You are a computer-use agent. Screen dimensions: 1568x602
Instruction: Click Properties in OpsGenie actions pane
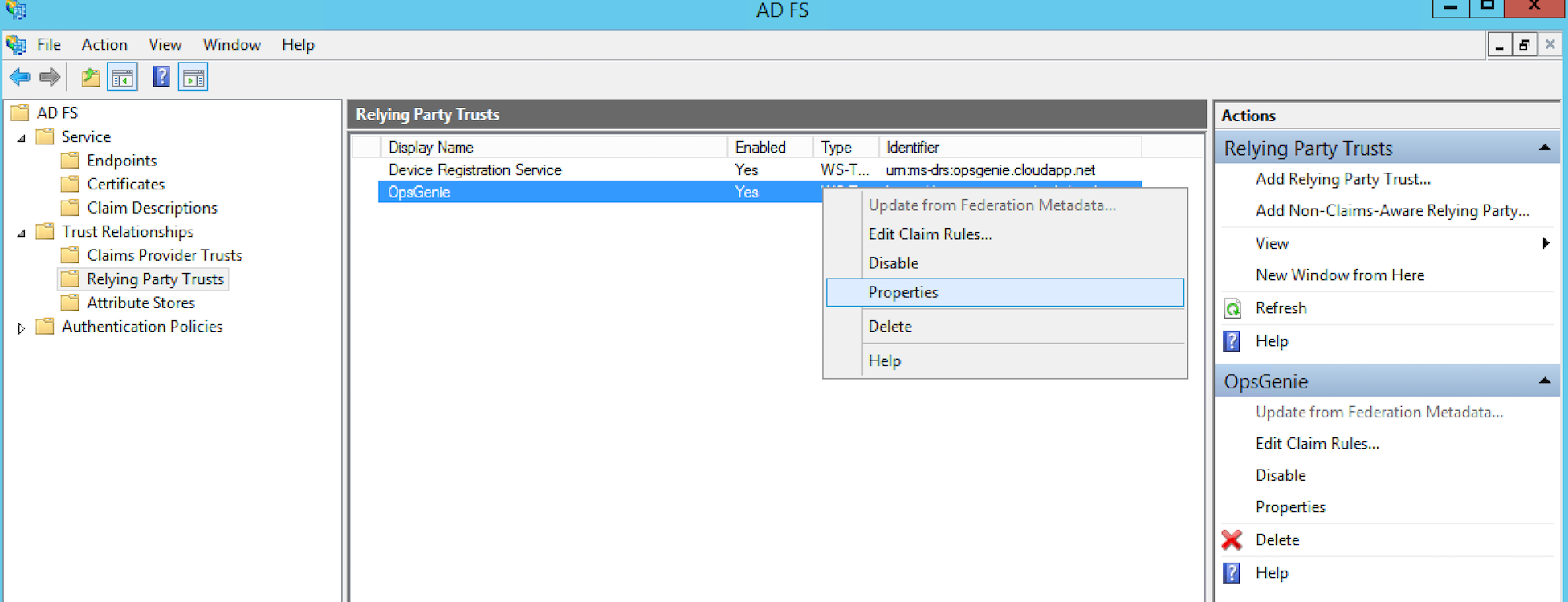tap(1290, 507)
